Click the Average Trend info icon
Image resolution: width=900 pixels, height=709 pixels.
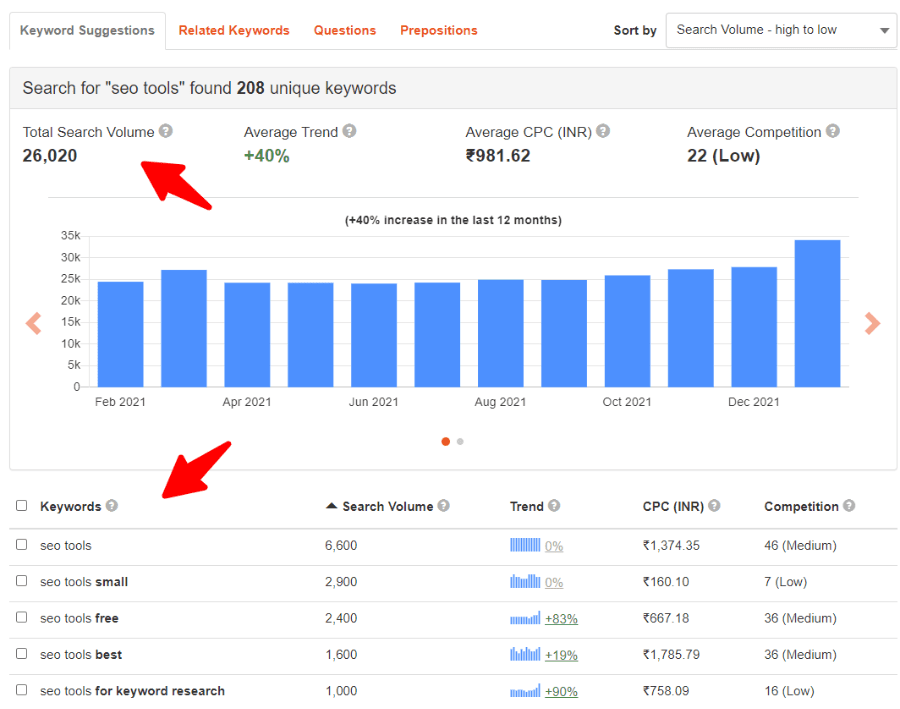348,131
